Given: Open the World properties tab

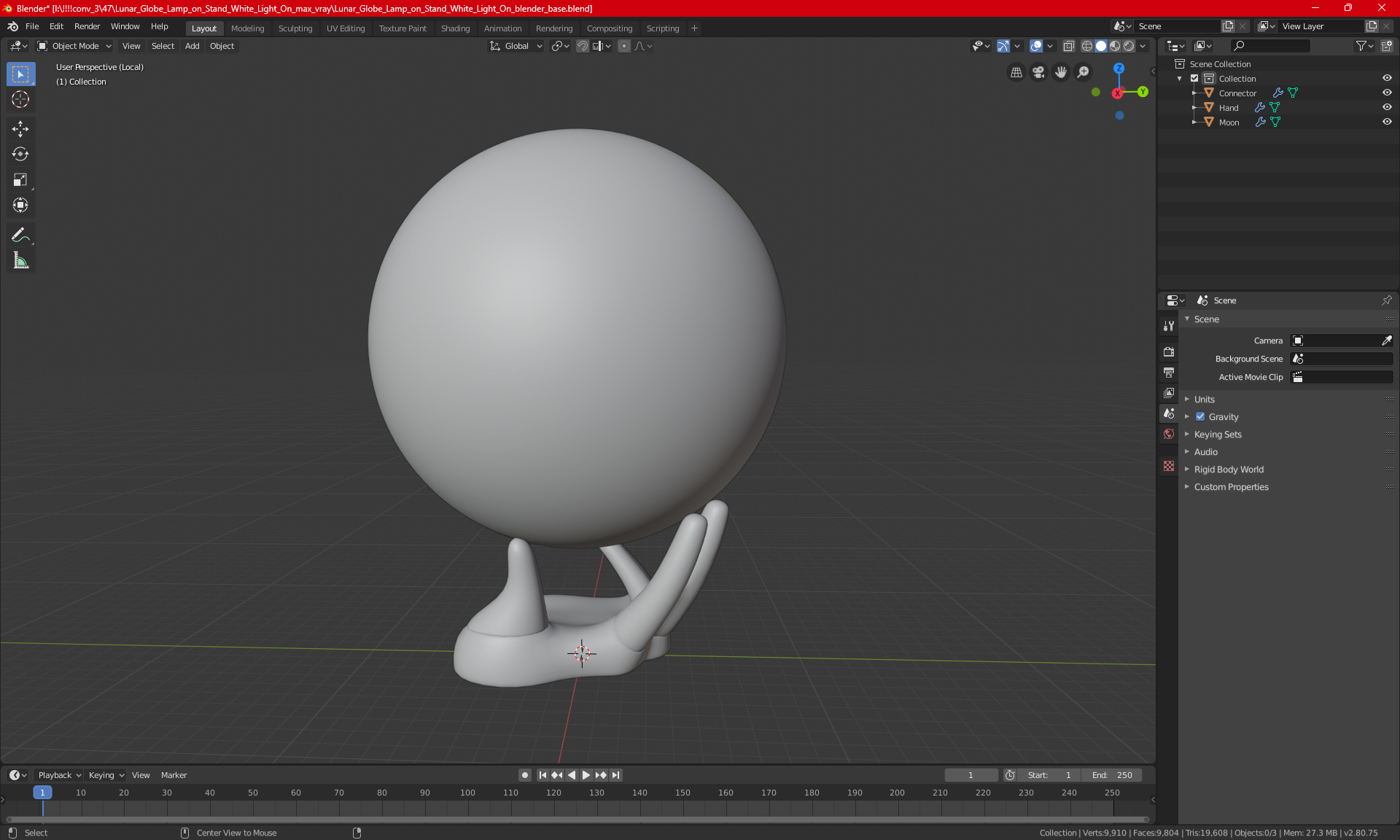Looking at the screenshot, I should point(1169,434).
